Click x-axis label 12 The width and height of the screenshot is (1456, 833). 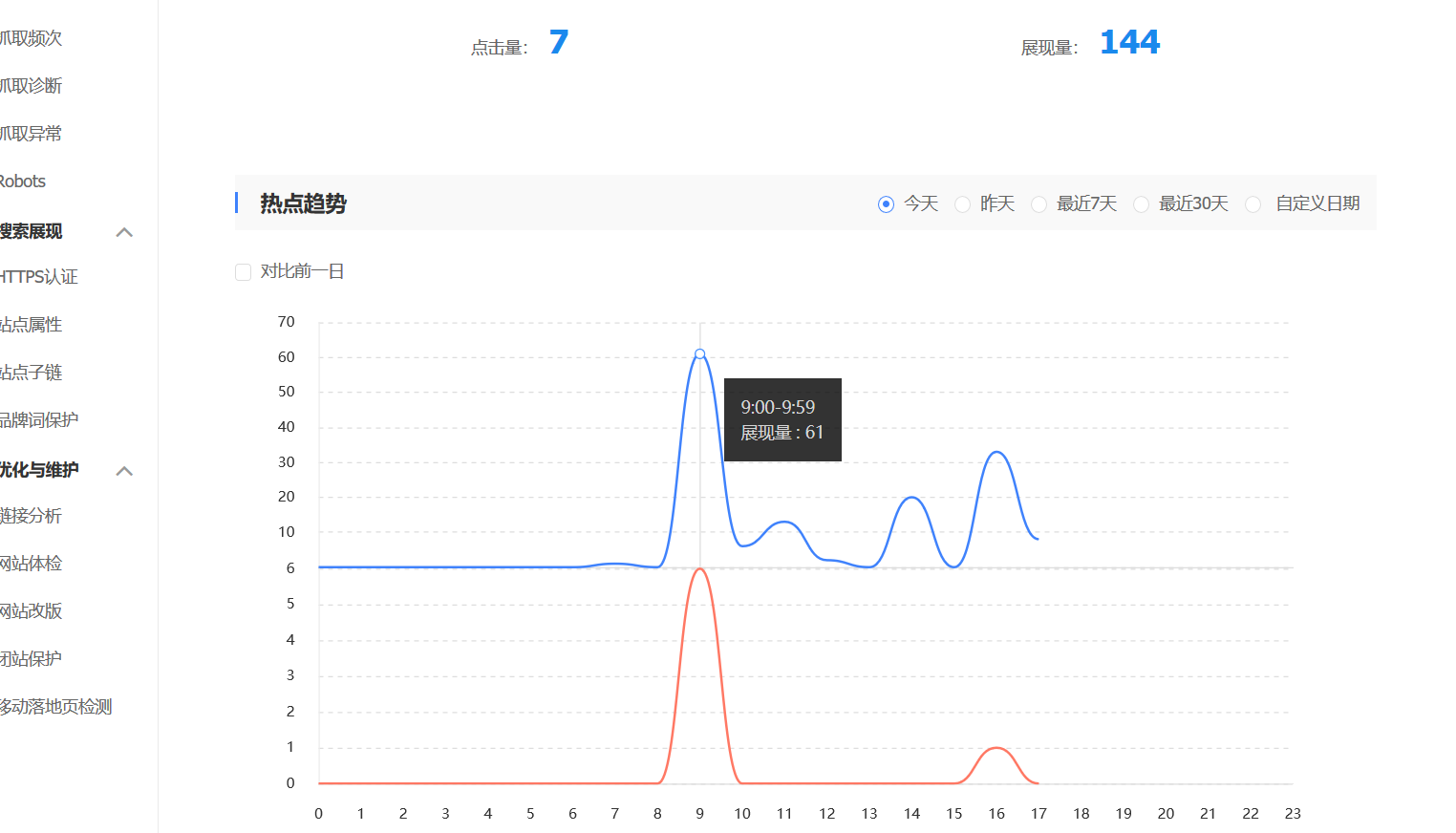tap(826, 814)
